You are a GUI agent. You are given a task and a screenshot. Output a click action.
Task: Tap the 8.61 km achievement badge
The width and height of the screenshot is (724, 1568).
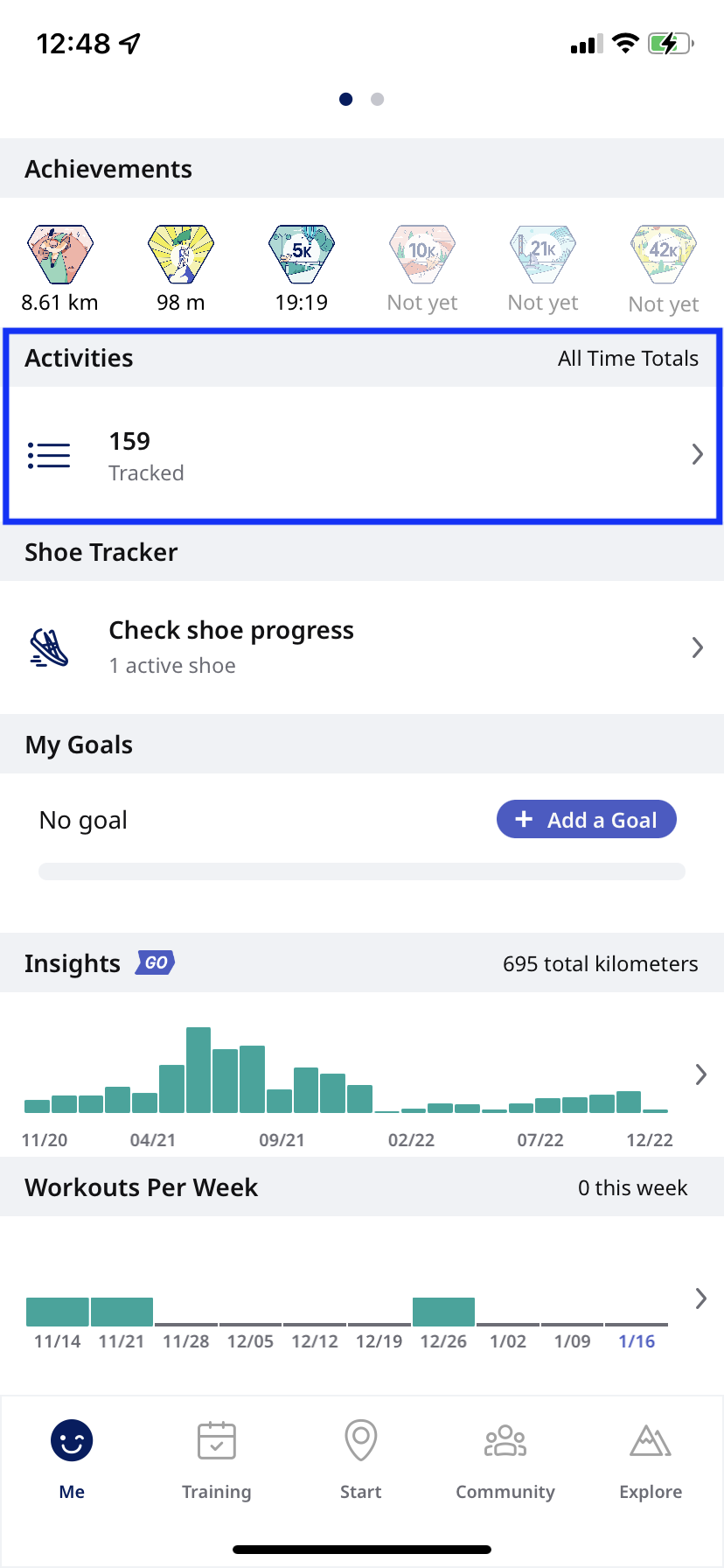click(59, 255)
